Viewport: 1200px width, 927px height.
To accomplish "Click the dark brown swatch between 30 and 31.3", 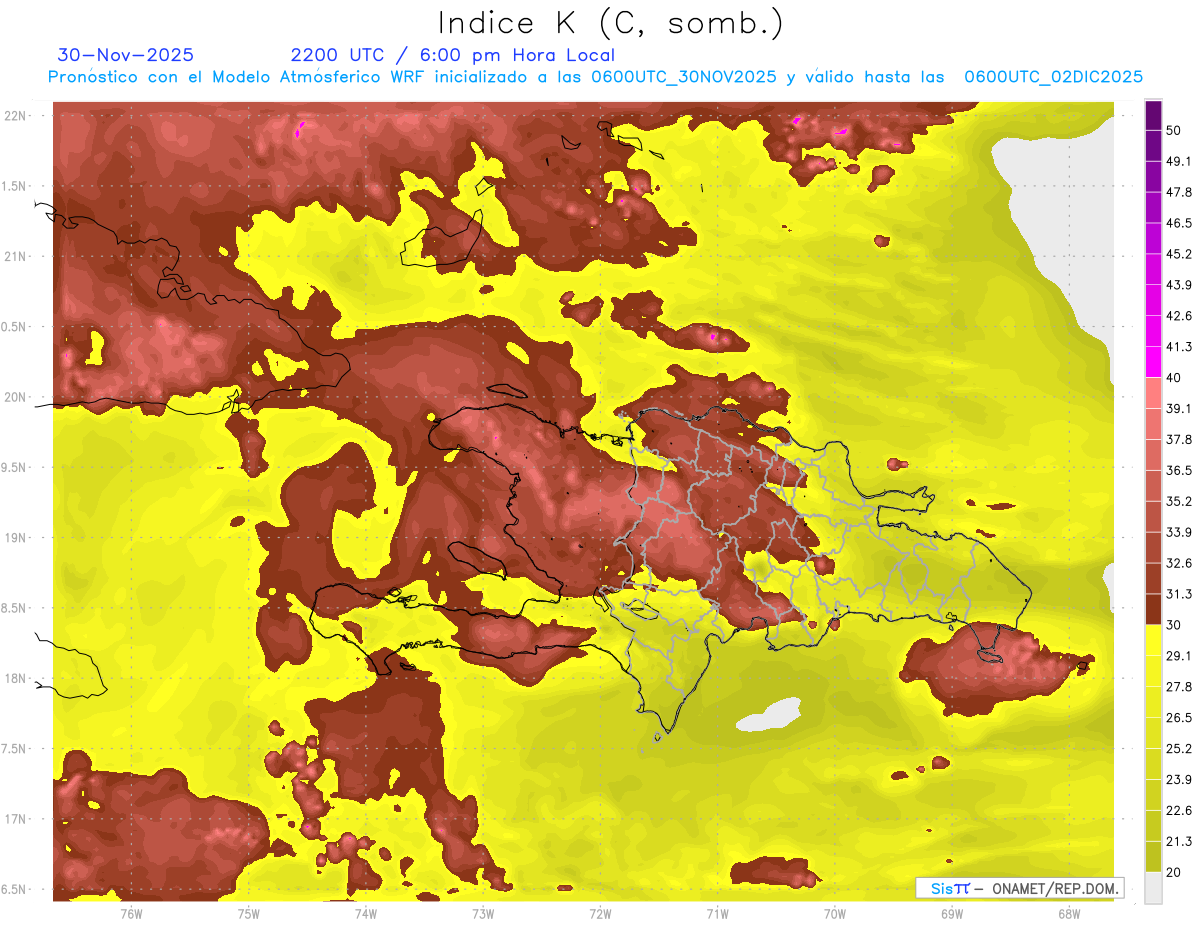I will click(1153, 609).
